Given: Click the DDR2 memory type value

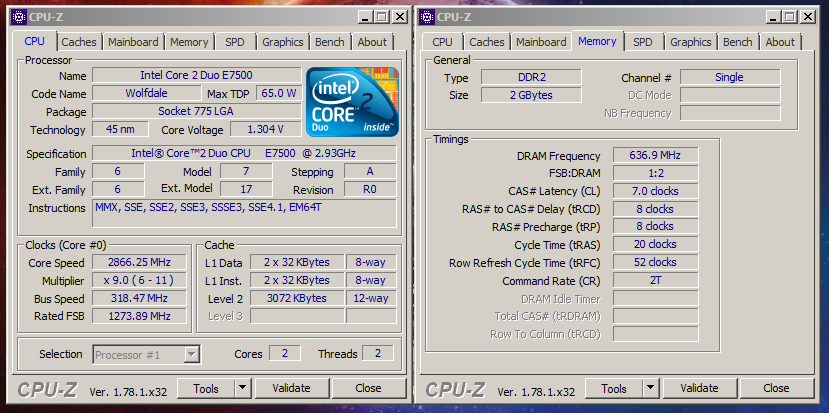Looking at the screenshot, I should 531,77.
